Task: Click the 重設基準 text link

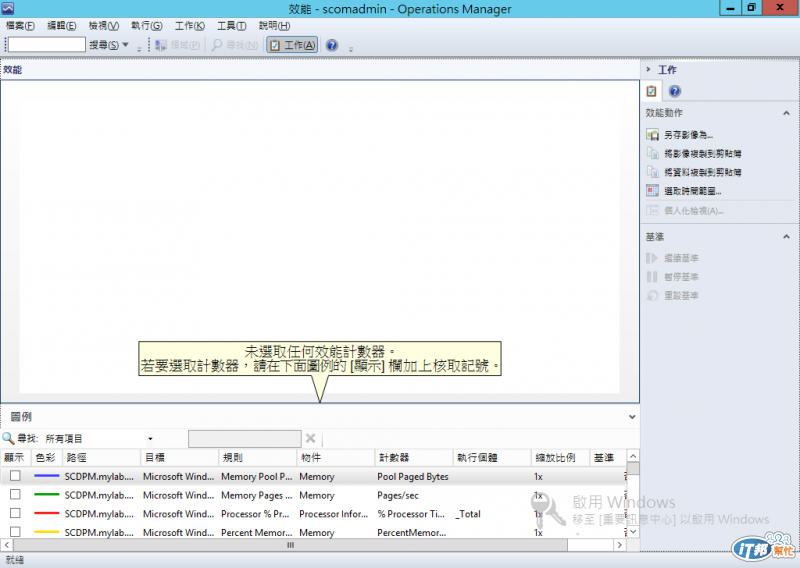Action: (681, 296)
